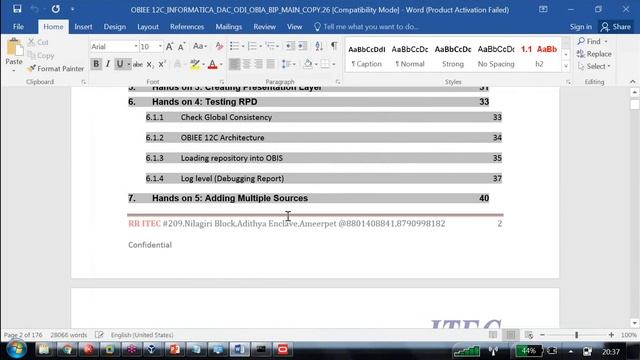
Task: Click the Word icon in Windows taskbar
Action: point(239,350)
